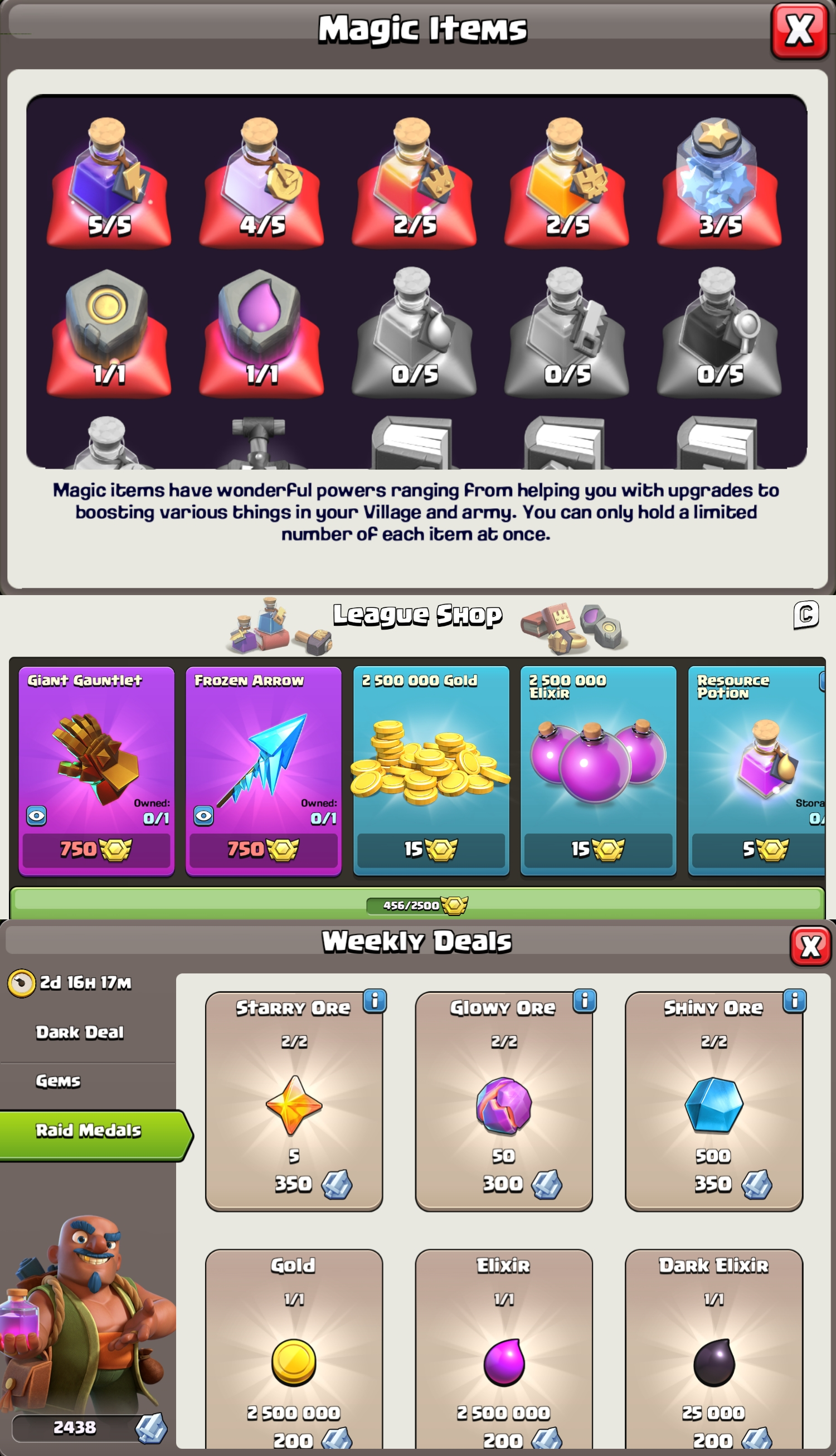Buy Giant Gauntlet for 750 medals
The height and width of the screenshot is (1456, 836).
click(96, 849)
